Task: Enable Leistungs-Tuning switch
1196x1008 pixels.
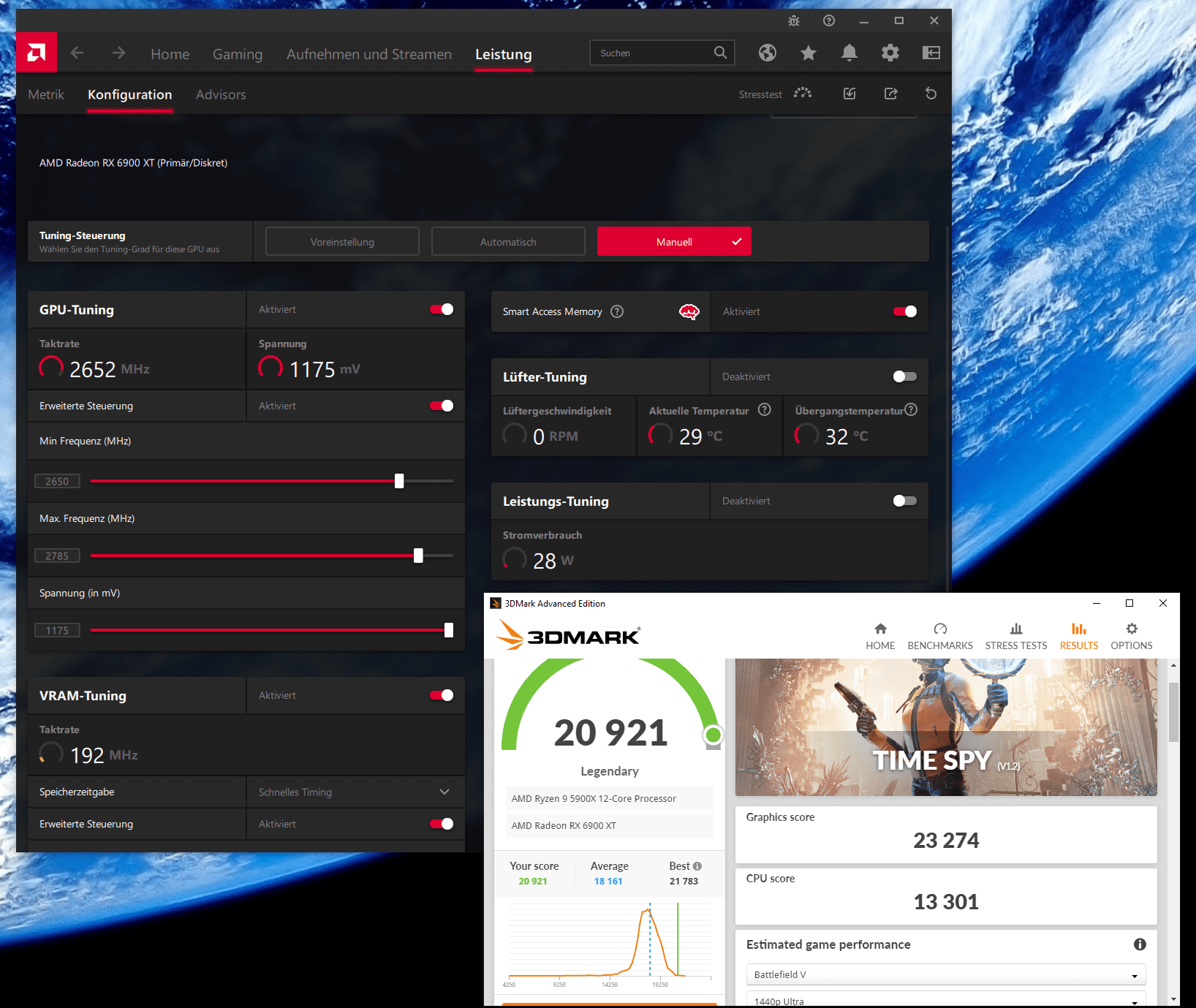Action: 905,501
